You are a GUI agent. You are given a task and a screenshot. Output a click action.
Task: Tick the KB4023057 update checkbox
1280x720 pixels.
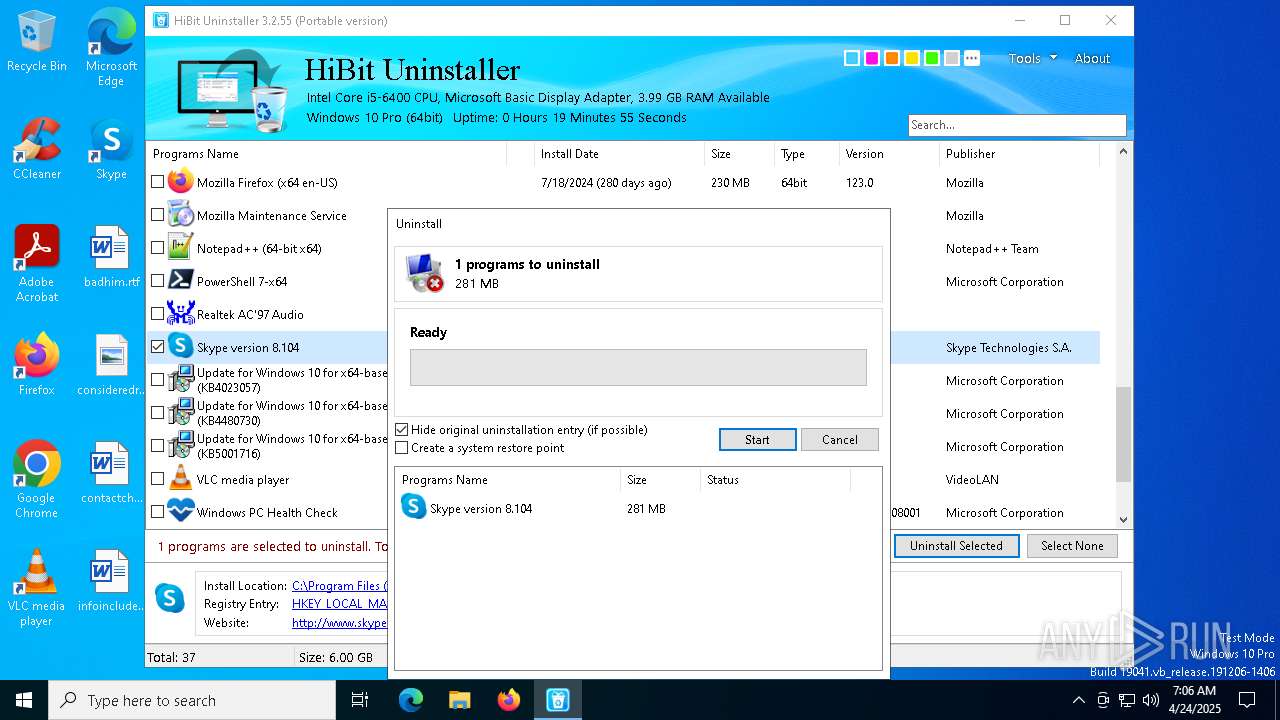click(157, 380)
